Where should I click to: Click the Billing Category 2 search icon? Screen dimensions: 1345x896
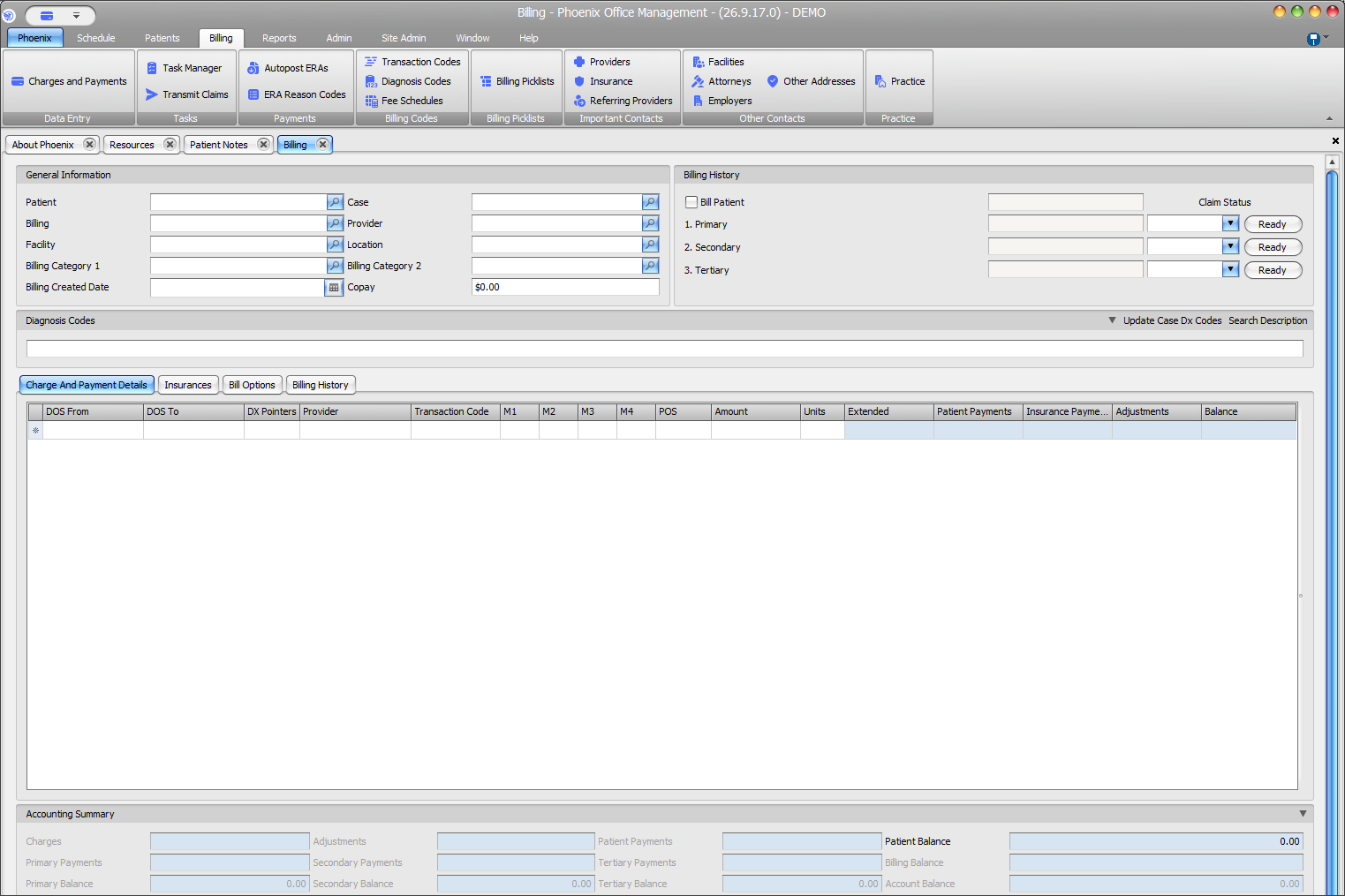651,266
